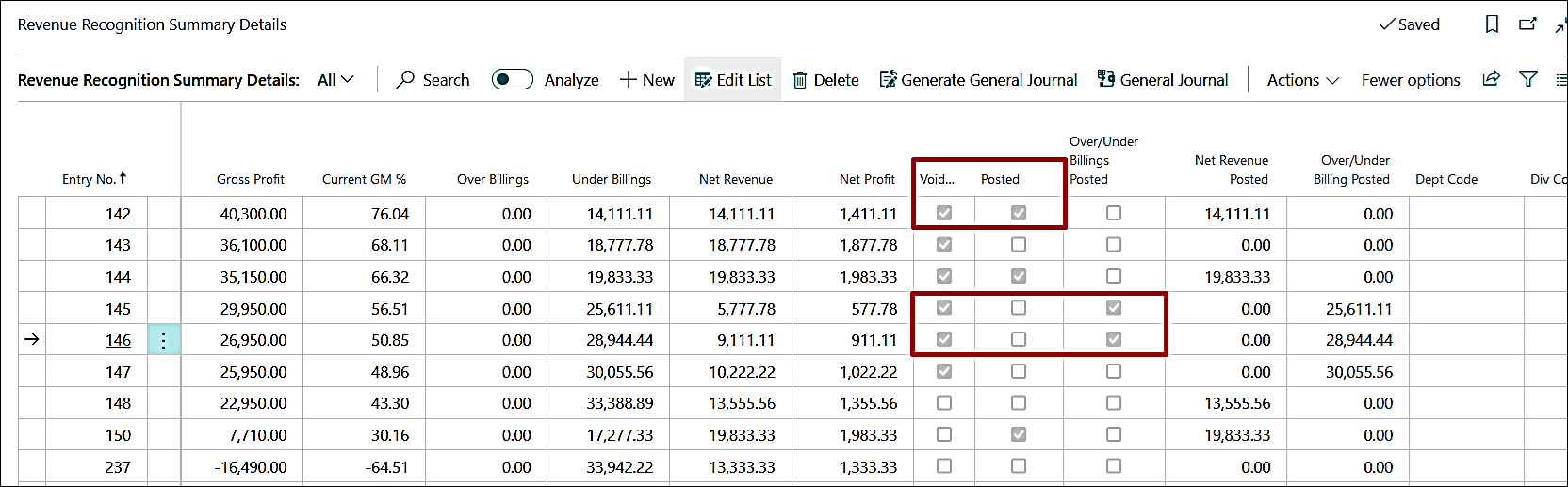
Task: Open entry number 146 link
Action: click(x=118, y=340)
